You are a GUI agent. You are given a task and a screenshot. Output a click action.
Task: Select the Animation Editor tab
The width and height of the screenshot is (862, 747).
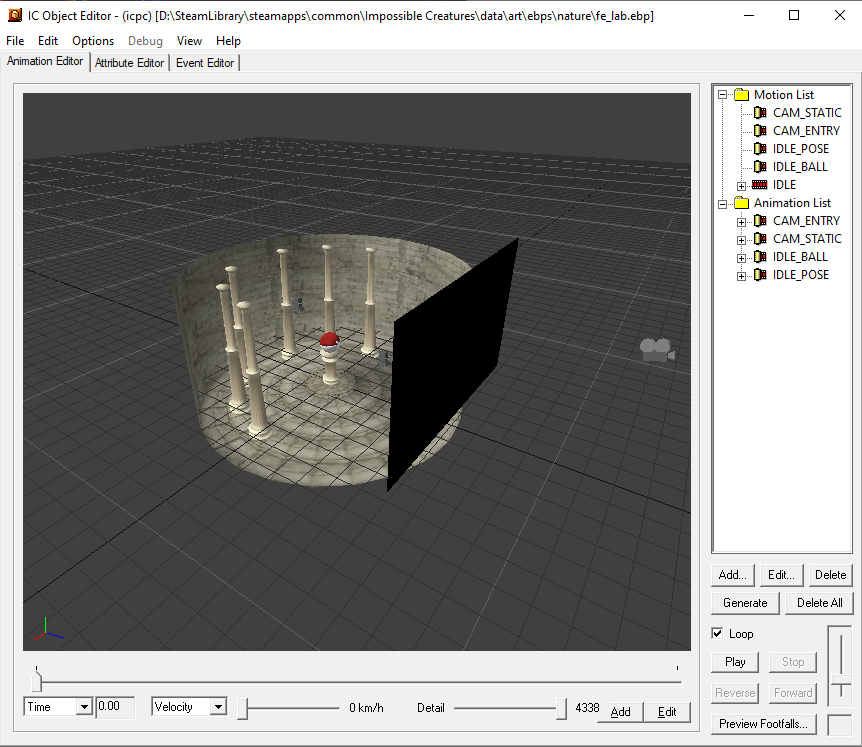pyautogui.click(x=45, y=61)
